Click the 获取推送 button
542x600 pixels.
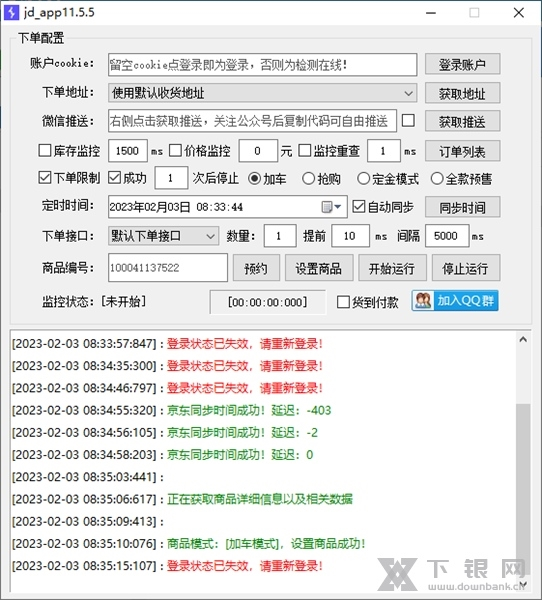pos(462,122)
